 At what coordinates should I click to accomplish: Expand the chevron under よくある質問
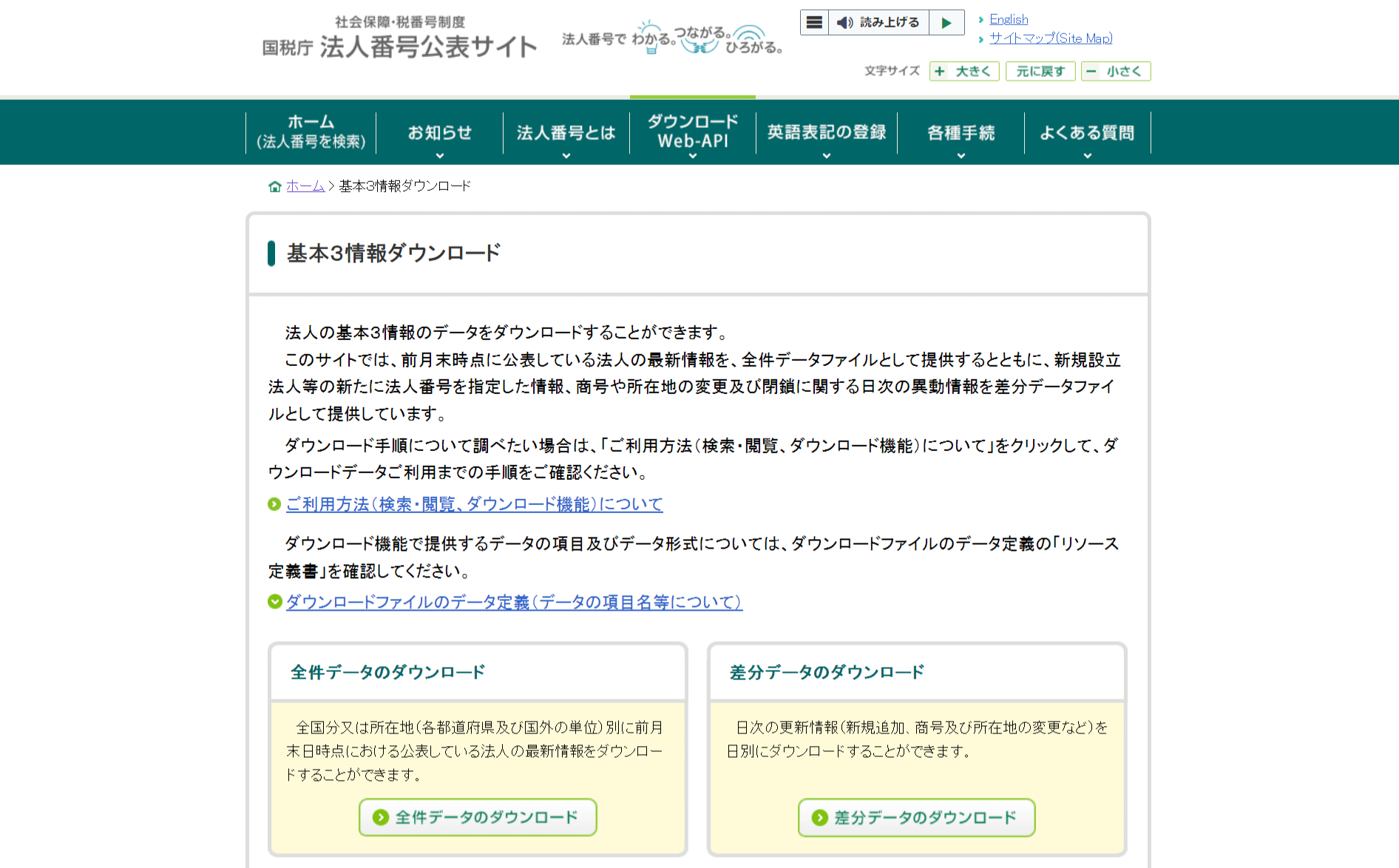coord(1088,156)
